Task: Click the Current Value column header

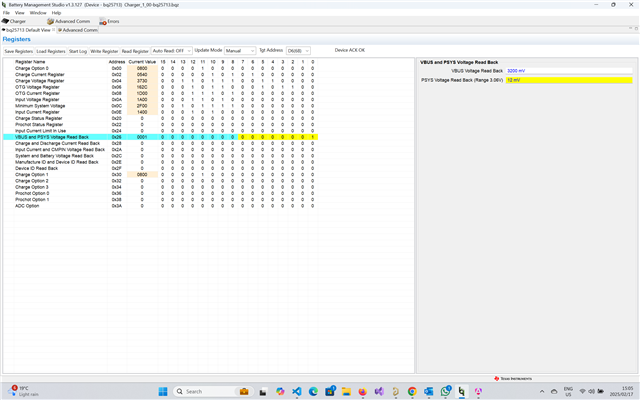Action: (142, 62)
